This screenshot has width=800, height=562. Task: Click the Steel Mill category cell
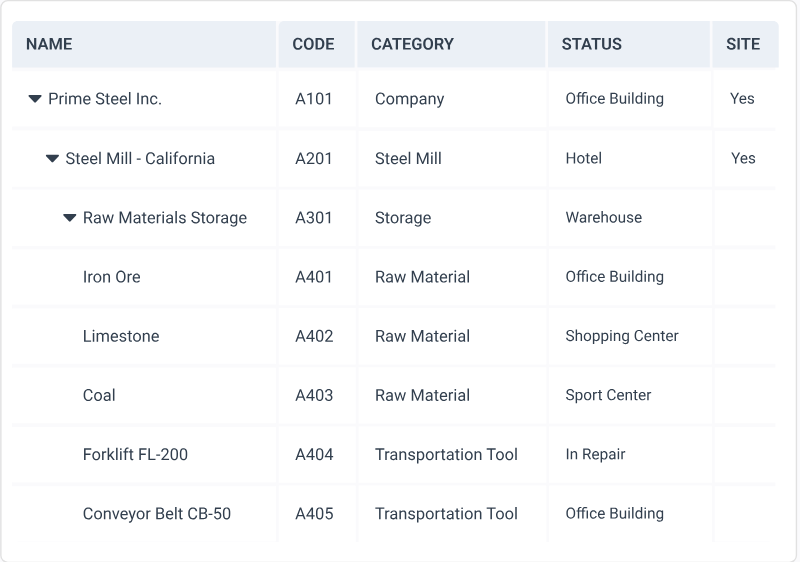coord(408,158)
